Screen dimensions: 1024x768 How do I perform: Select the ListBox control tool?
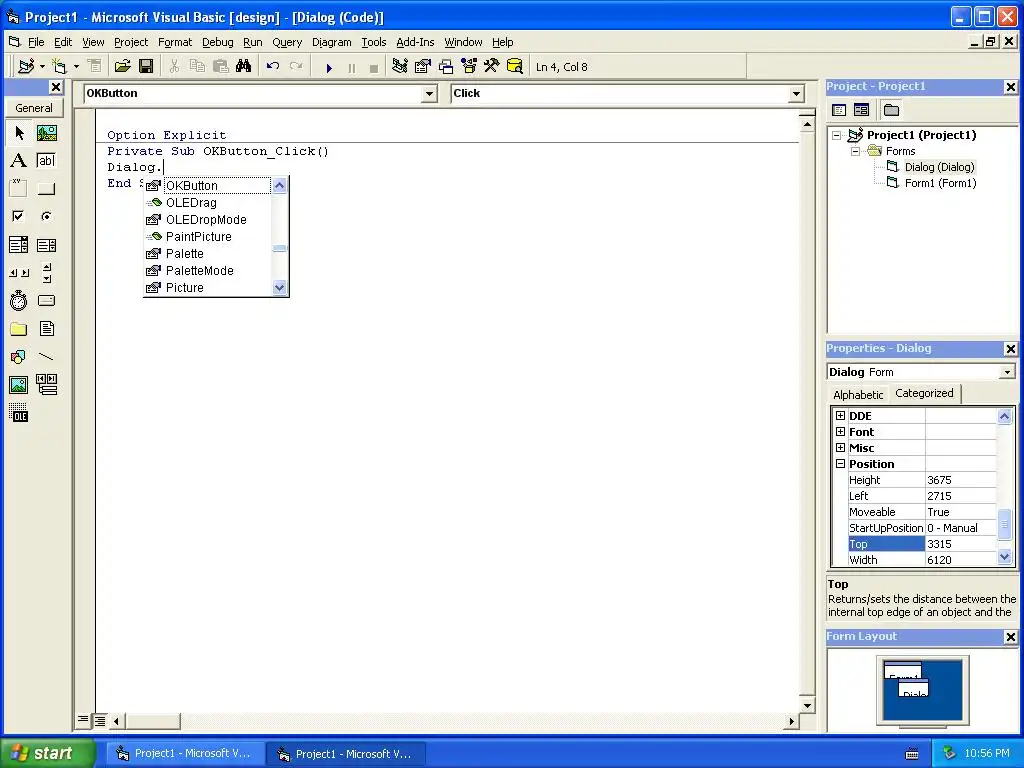[46, 245]
